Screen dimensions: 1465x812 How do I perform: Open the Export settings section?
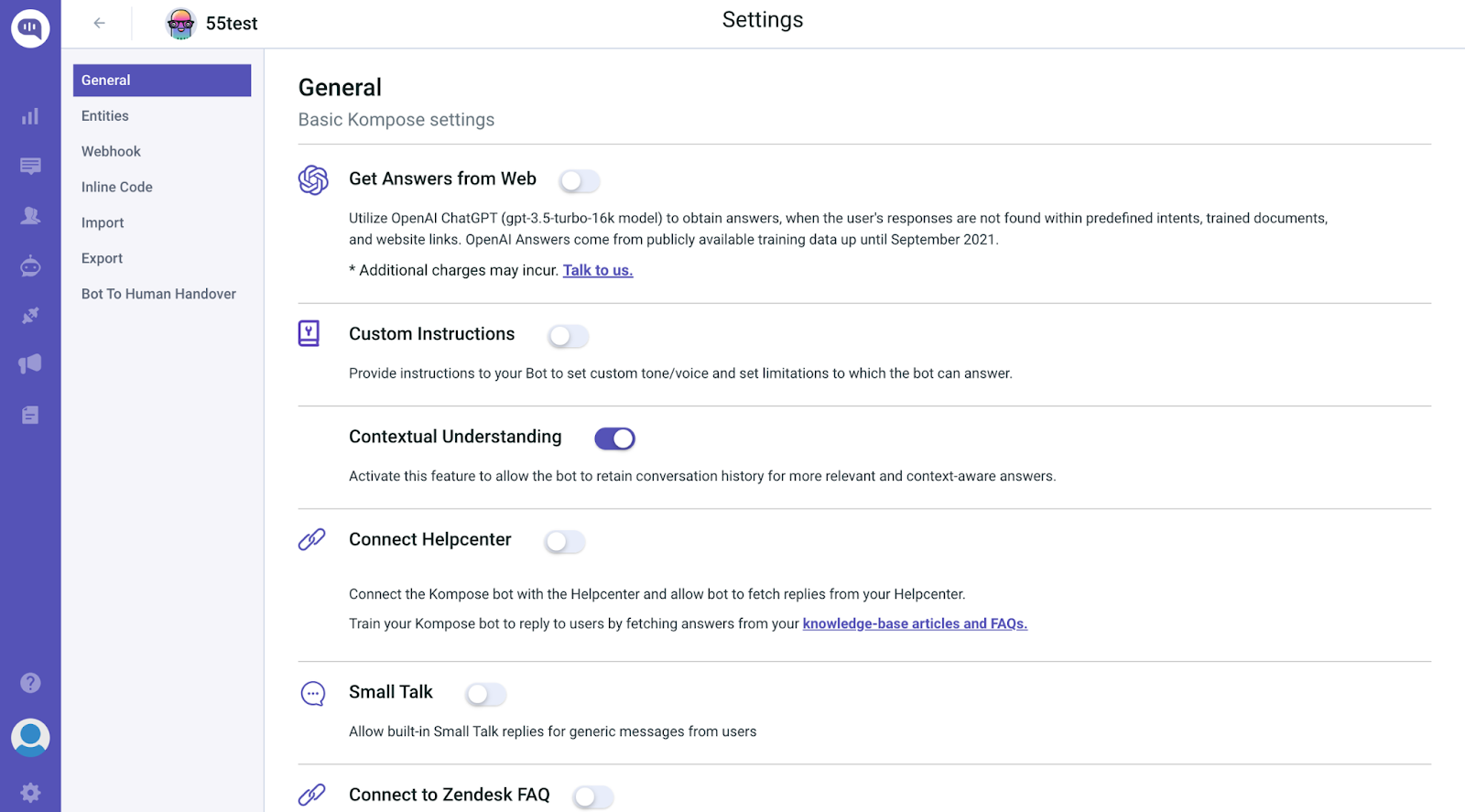(x=102, y=258)
